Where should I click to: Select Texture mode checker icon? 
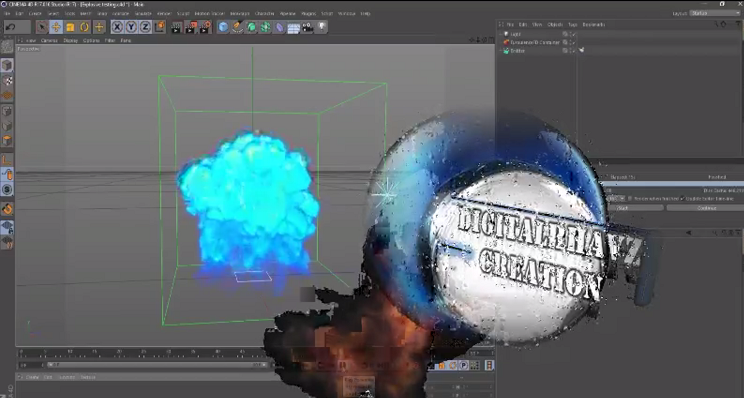pos(7,80)
